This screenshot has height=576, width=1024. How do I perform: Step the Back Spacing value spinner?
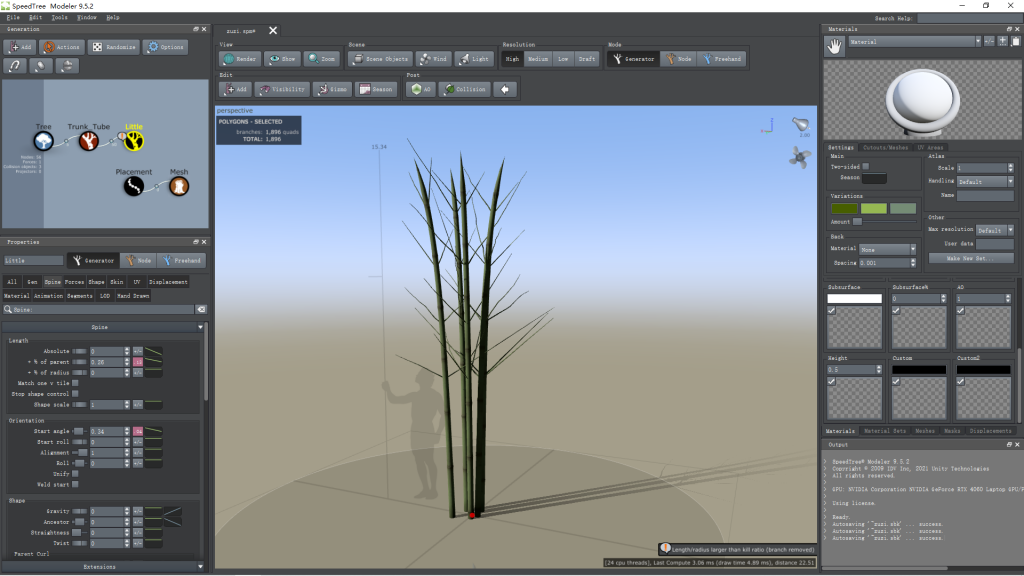click(913, 263)
